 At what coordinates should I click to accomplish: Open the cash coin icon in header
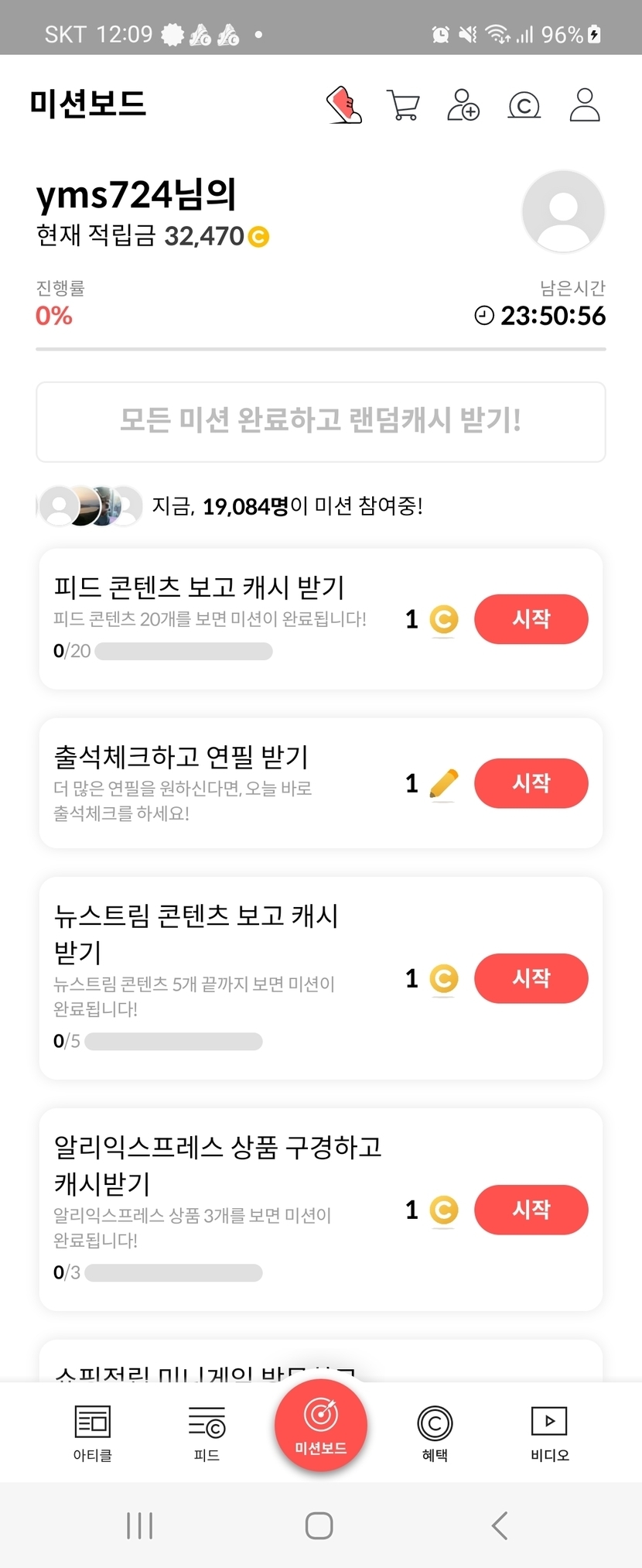524,105
